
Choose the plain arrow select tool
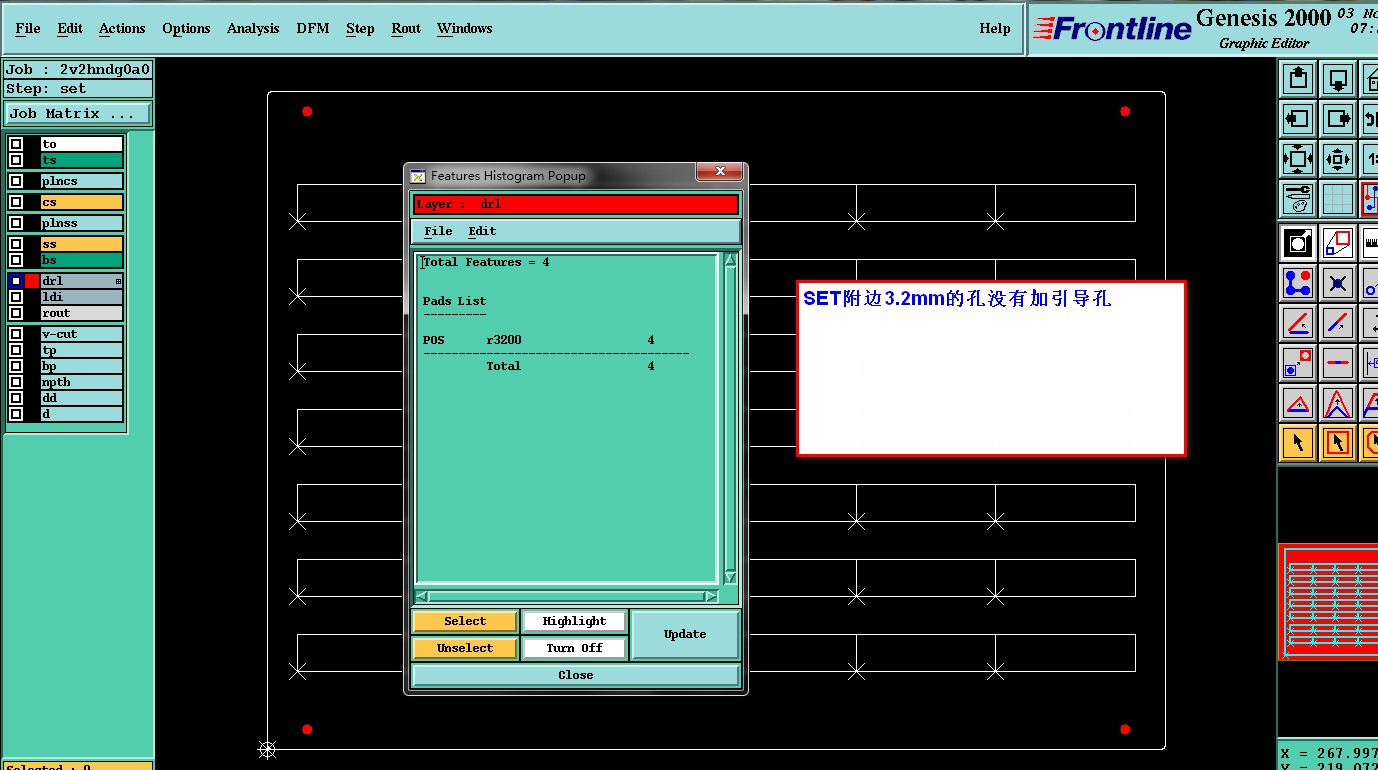[1298, 442]
